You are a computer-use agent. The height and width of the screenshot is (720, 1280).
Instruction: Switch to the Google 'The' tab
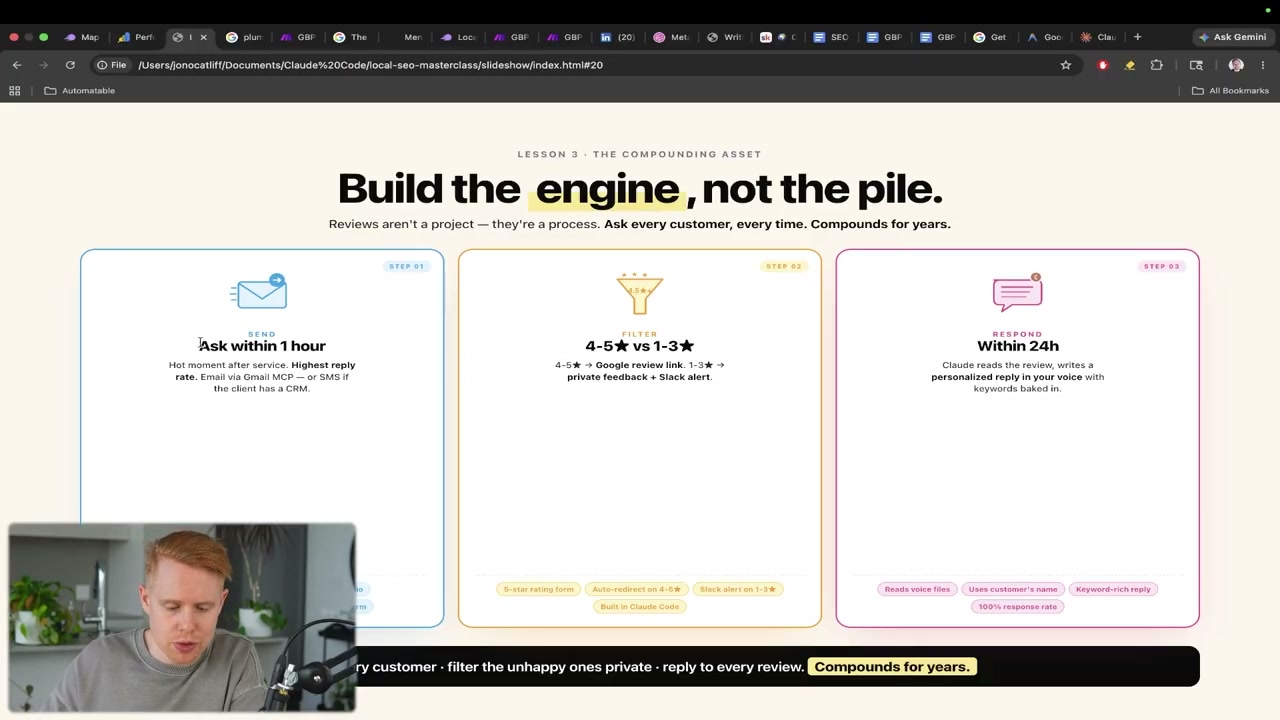click(351, 37)
